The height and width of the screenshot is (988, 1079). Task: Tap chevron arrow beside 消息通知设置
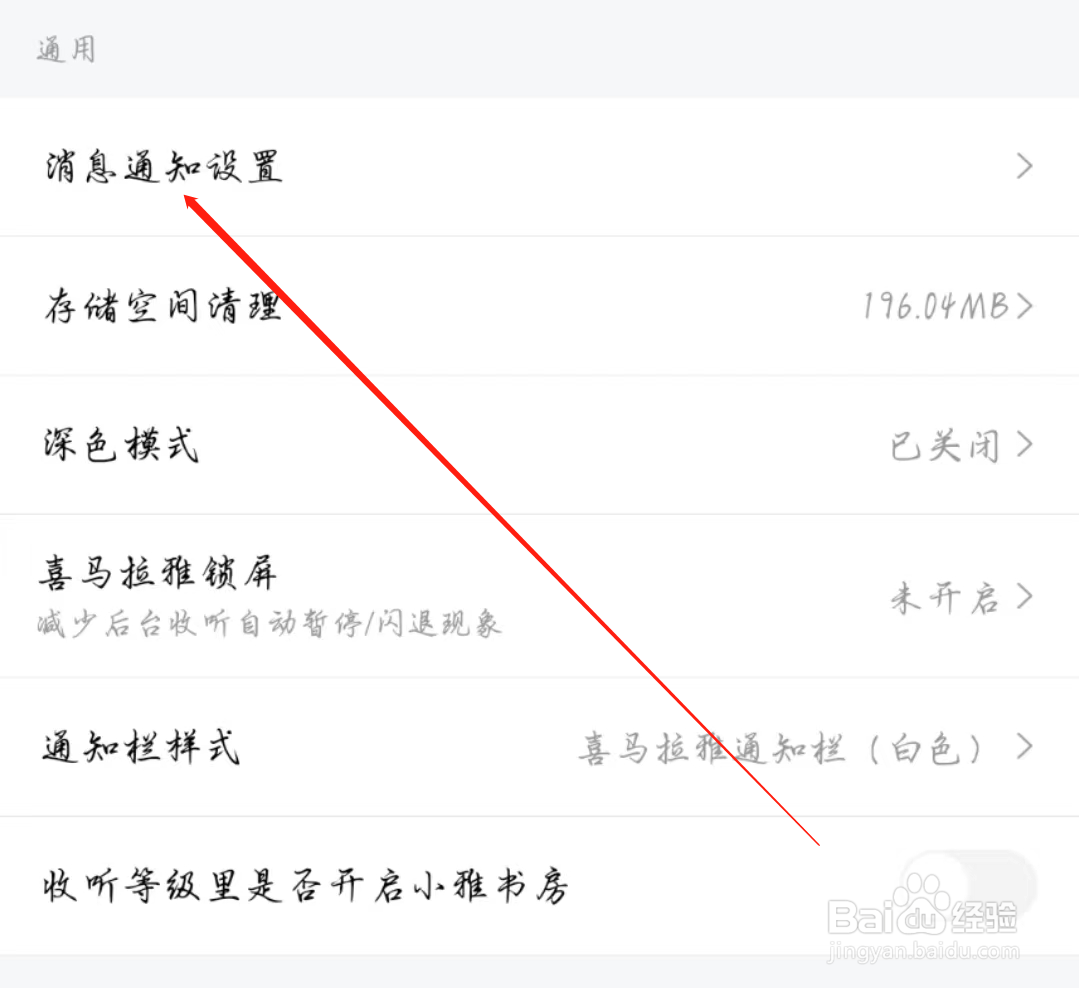1025,167
